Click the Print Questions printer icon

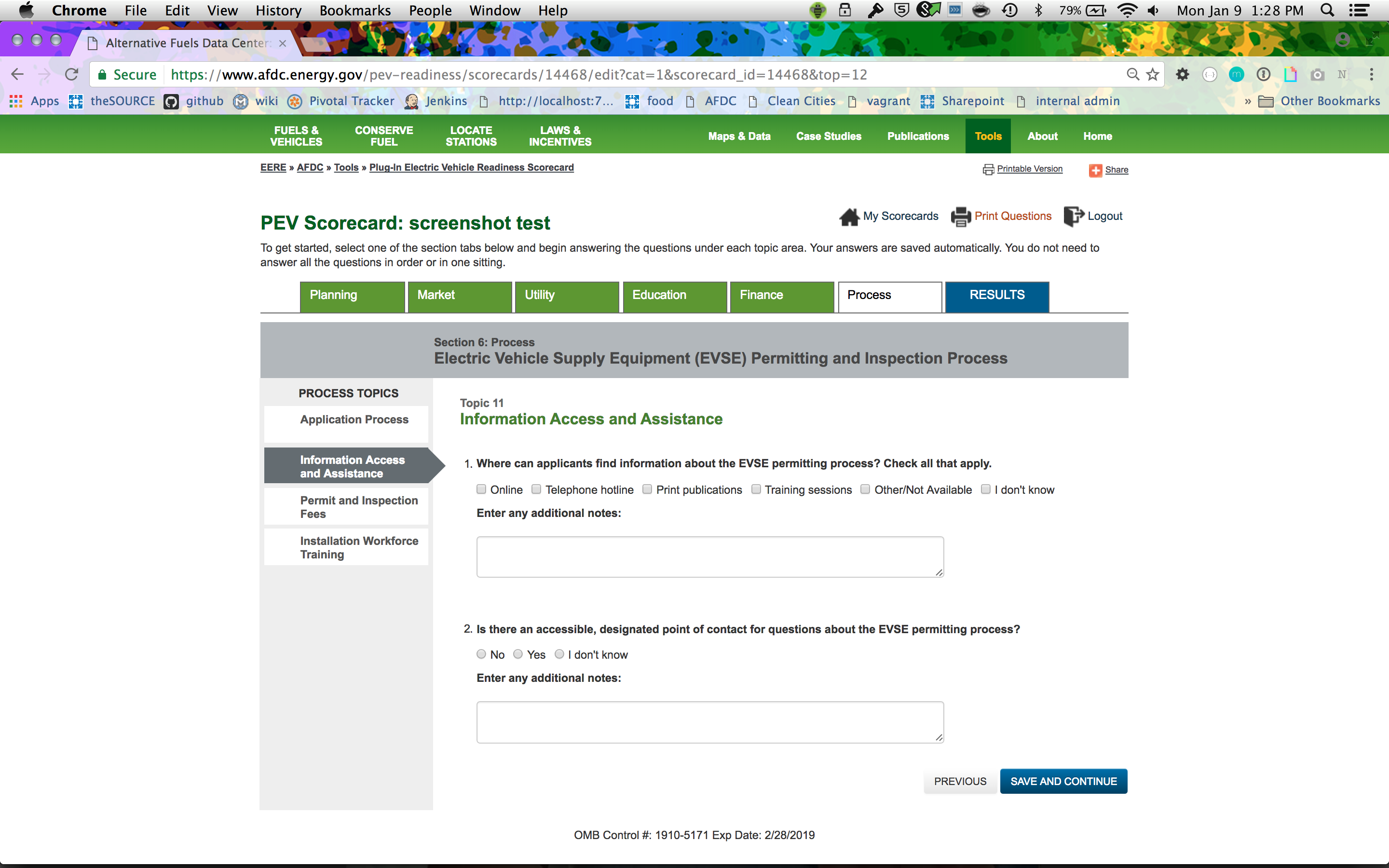[960, 217]
